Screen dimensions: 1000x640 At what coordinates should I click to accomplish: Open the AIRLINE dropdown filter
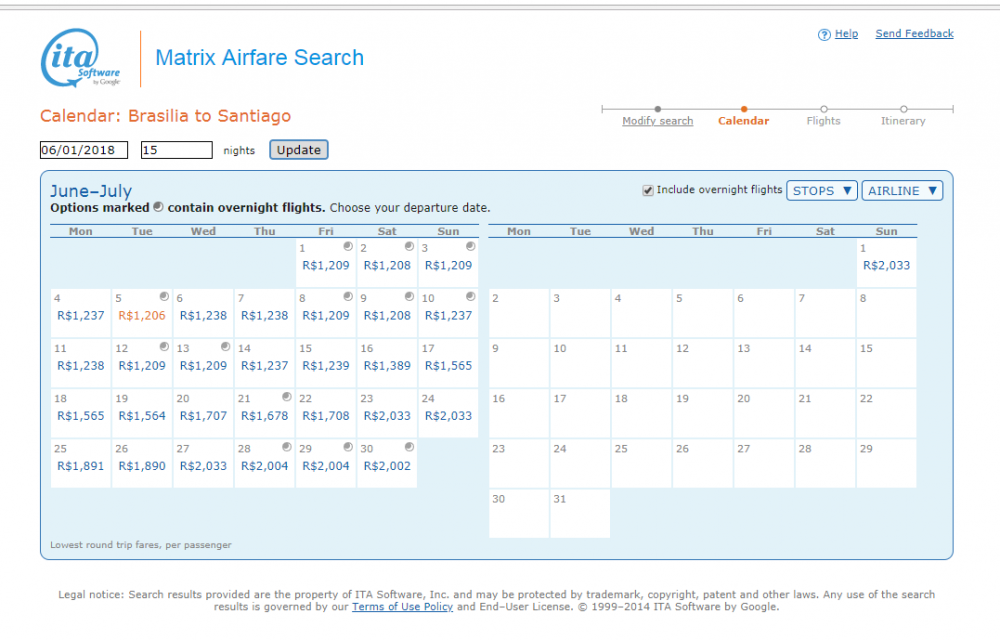click(x=902, y=190)
